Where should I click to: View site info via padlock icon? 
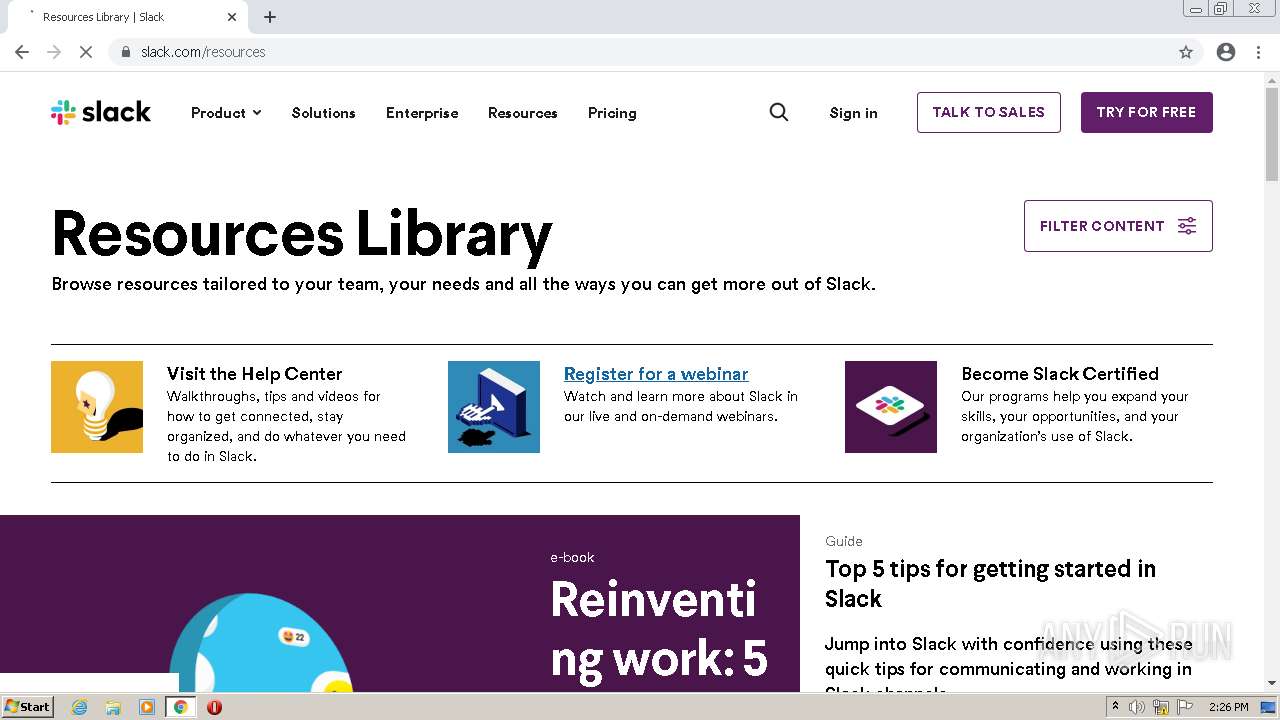point(126,52)
